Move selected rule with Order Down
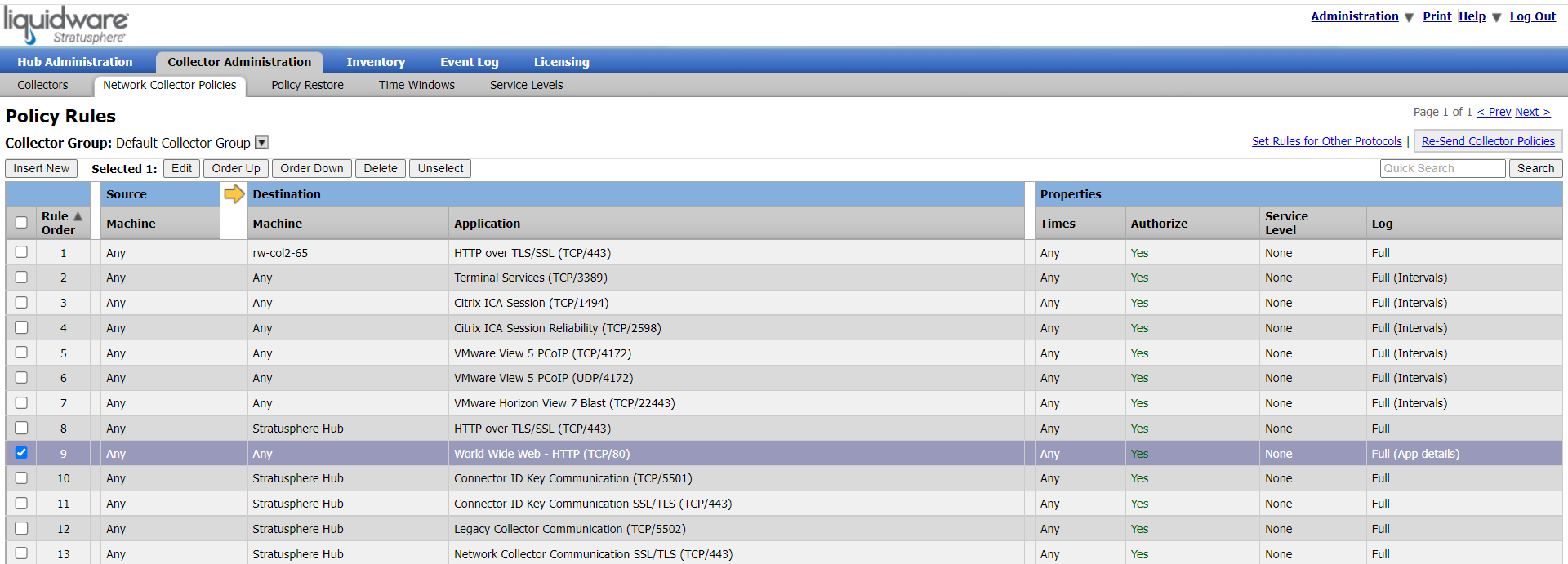This screenshot has height=564, width=1568. tap(312, 168)
